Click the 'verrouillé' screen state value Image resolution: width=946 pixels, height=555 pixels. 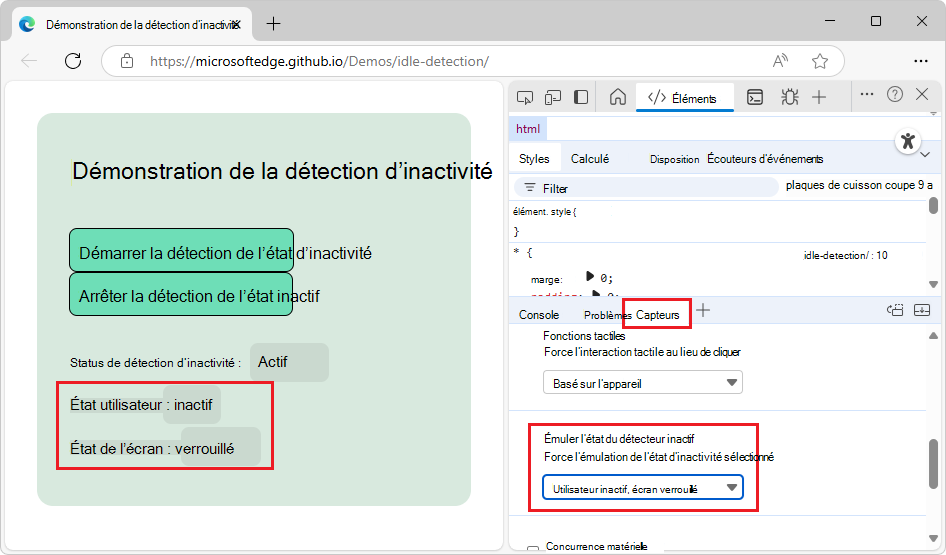click(205, 449)
